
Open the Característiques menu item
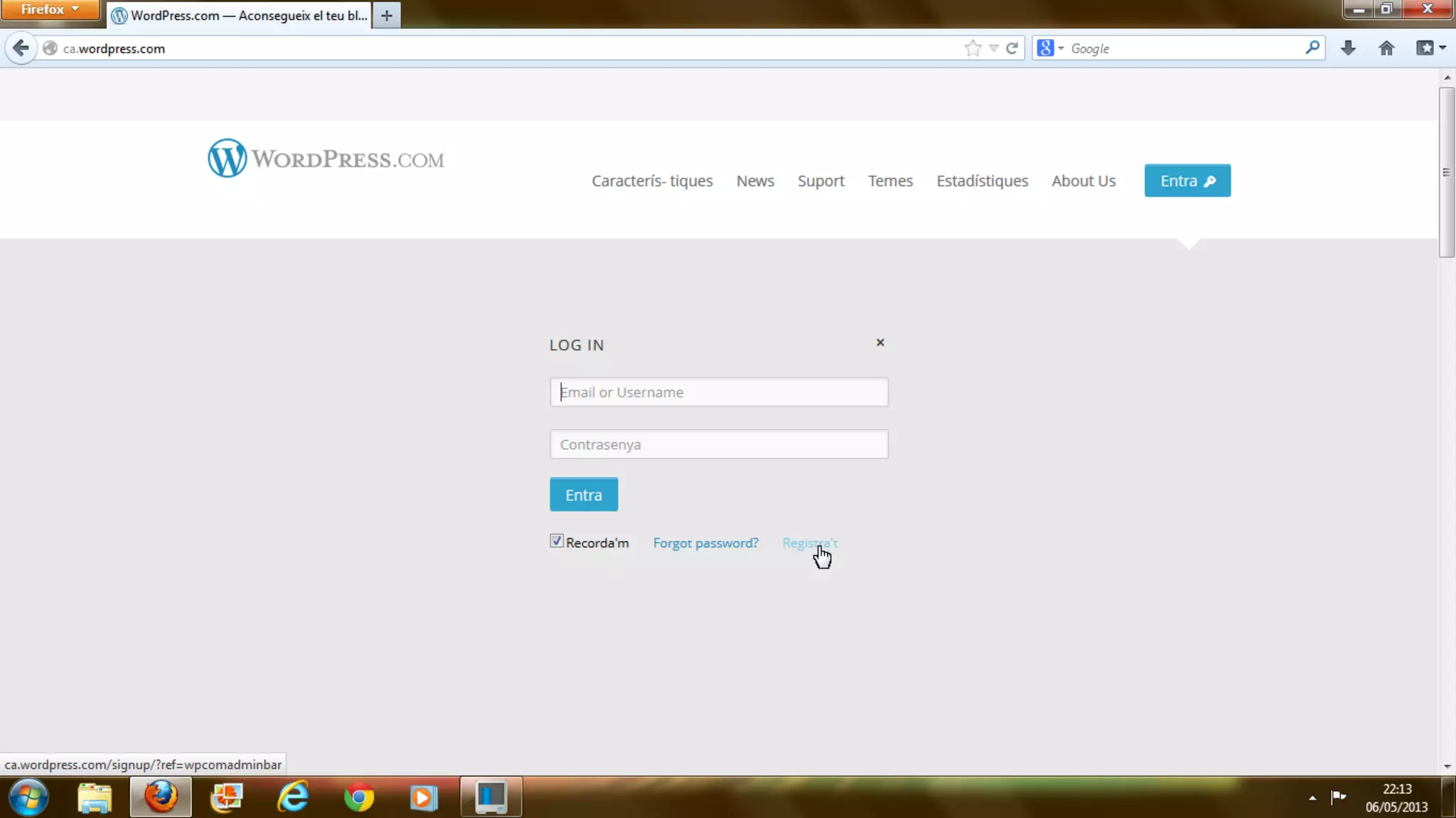(652, 181)
